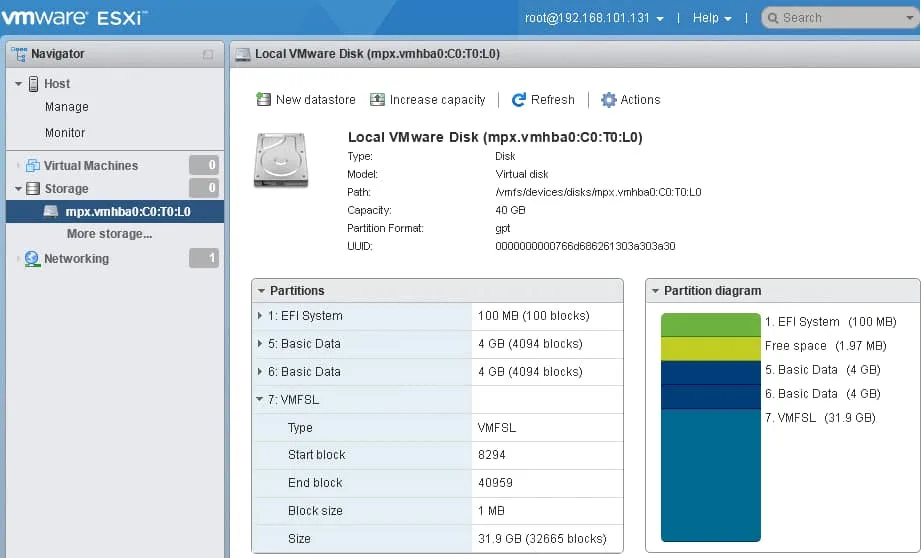Click the Actions gear icon

[608, 100]
